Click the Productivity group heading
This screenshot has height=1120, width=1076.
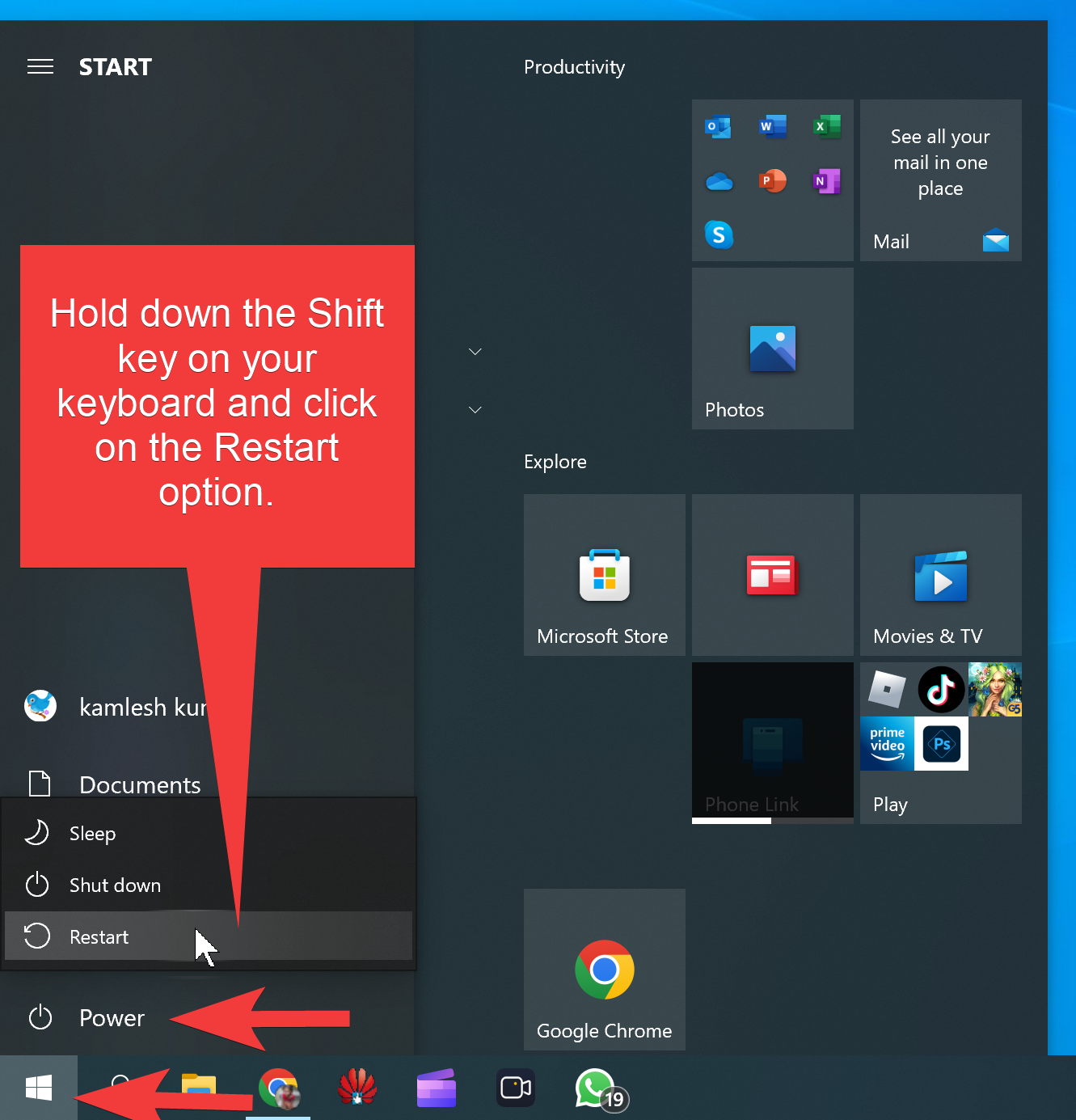[574, 67]
